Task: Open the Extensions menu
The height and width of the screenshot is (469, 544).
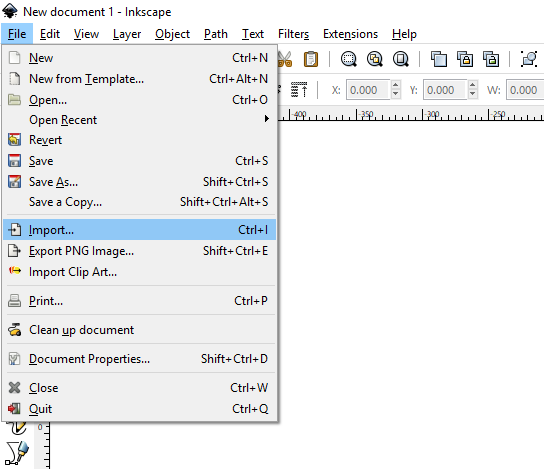Action: (x=350, y=34)
